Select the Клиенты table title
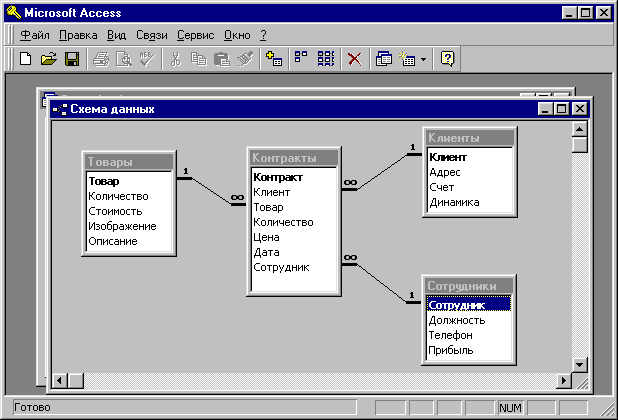The image size is (618, 420). coord(470,138)
